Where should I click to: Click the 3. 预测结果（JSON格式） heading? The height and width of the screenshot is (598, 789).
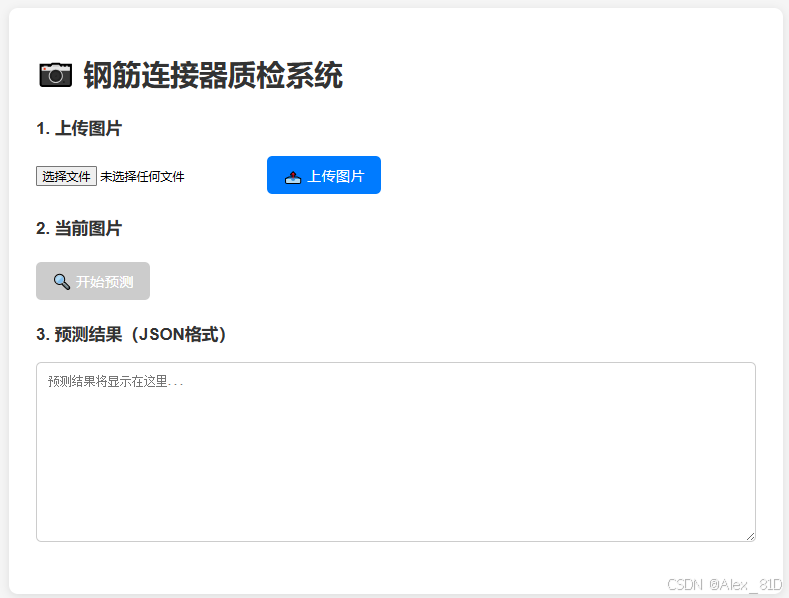[x=131, y=334]
